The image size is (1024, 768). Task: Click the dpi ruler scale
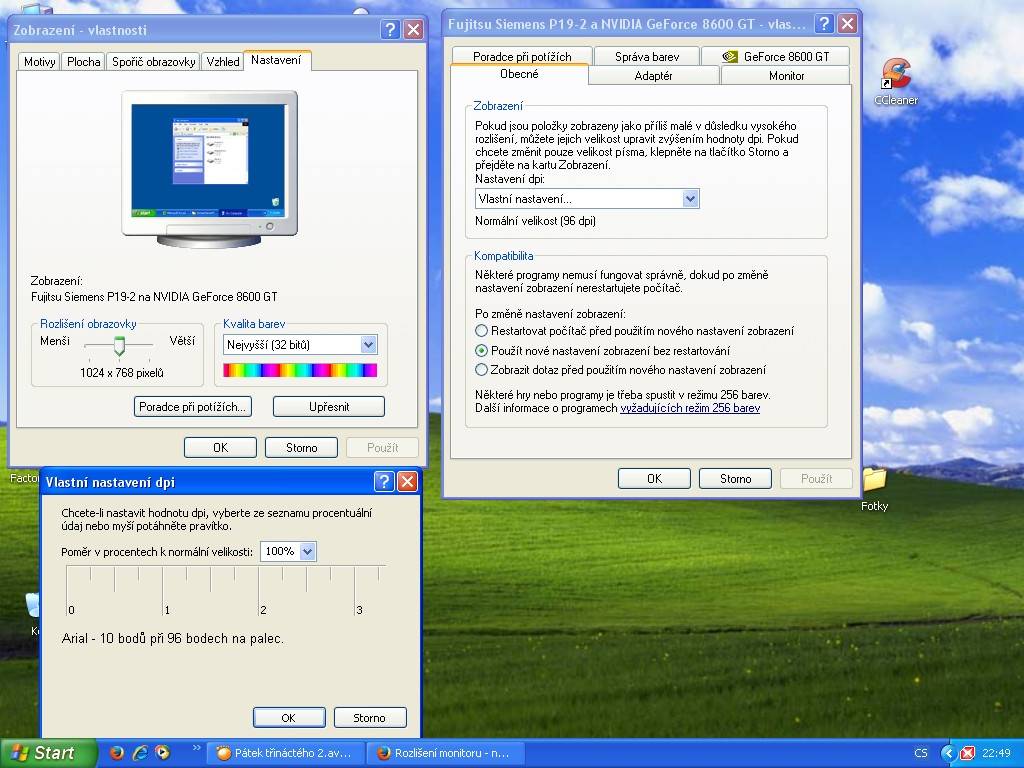pyautogui.click(x=225, y=590)
